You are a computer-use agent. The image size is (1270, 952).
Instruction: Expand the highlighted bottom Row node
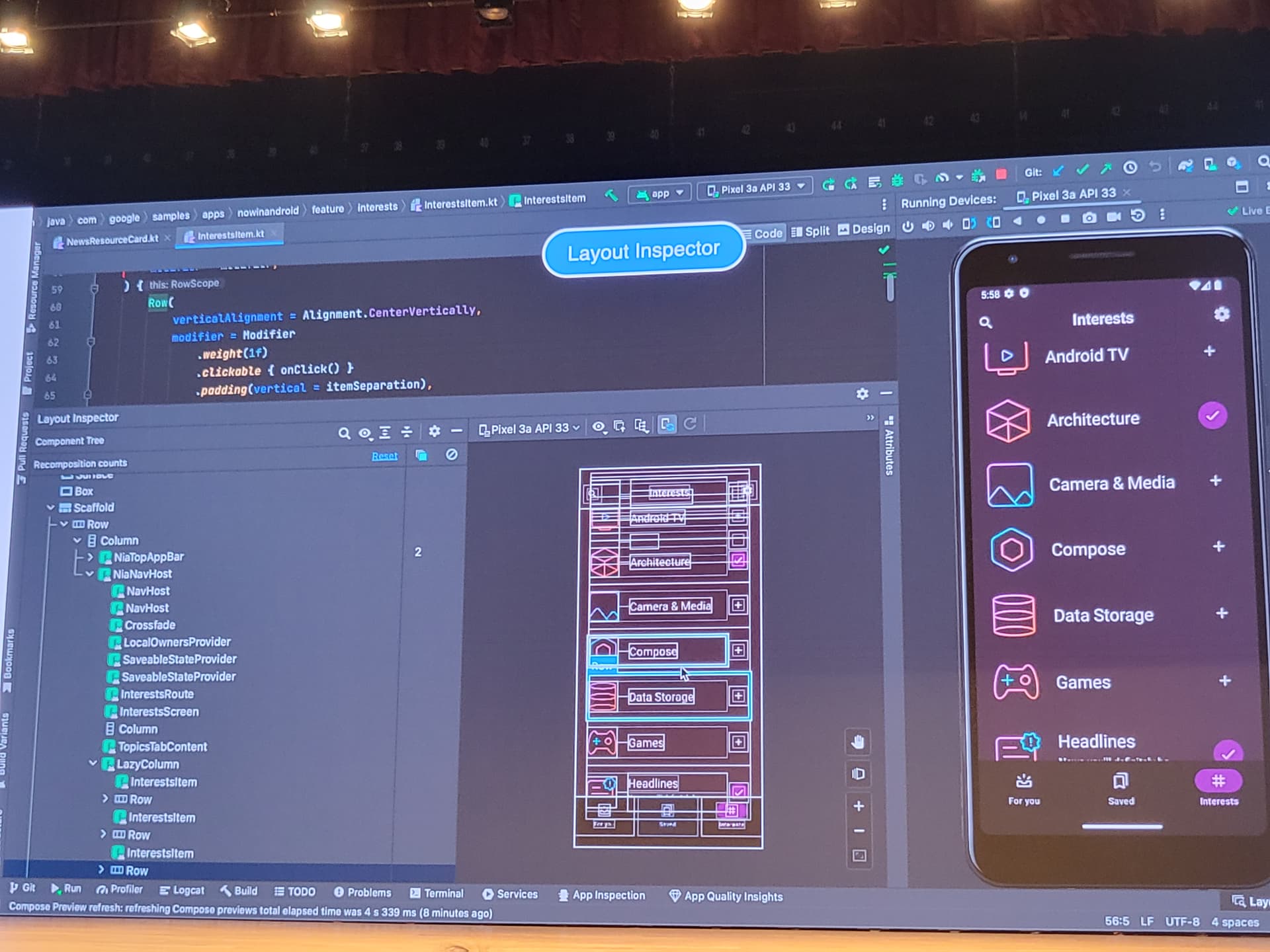[x=101, y=870]
